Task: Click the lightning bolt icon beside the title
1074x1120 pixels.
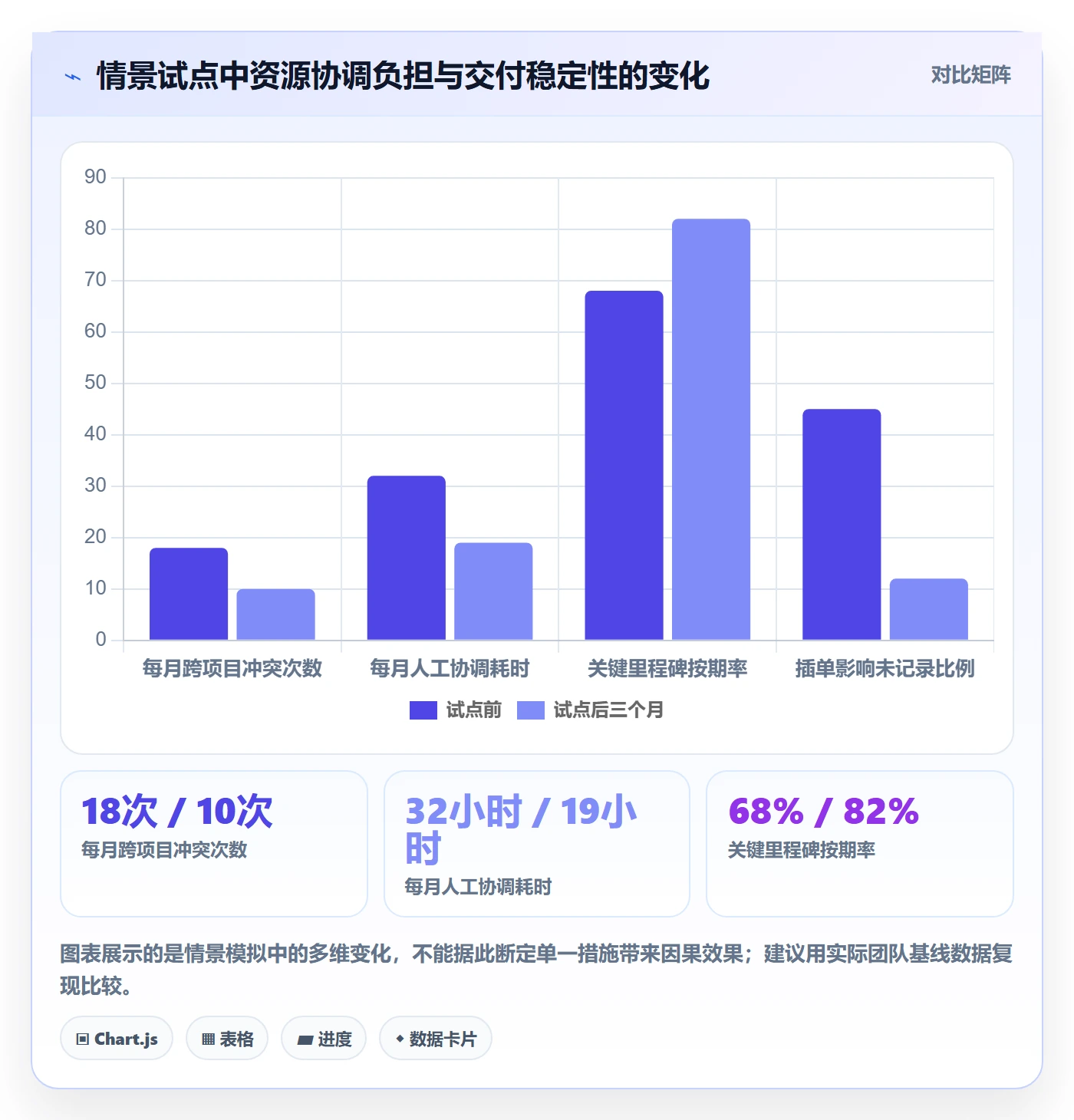Action: click(x=73, y=77)
